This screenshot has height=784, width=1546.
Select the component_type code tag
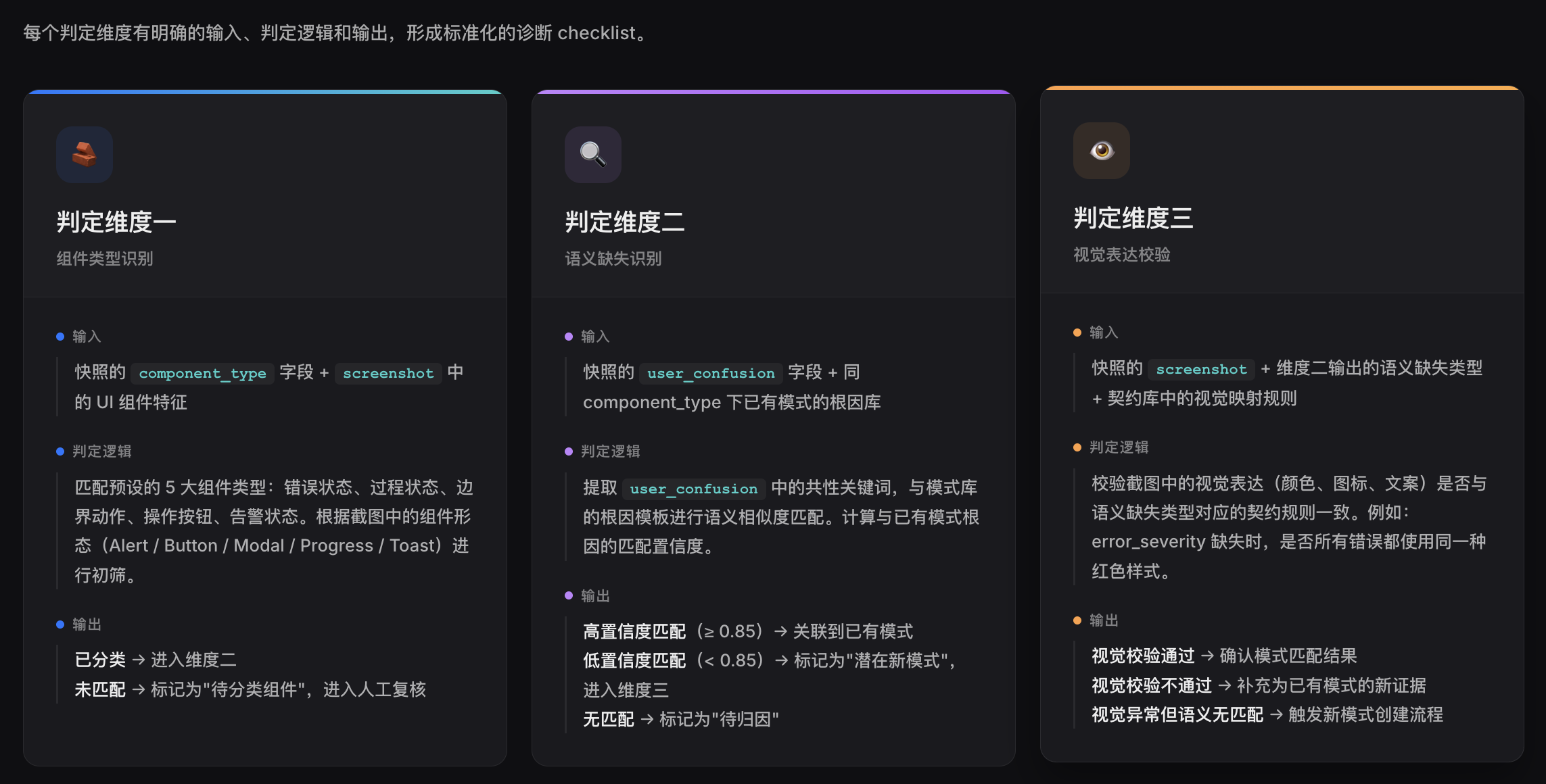pos(202,373)
